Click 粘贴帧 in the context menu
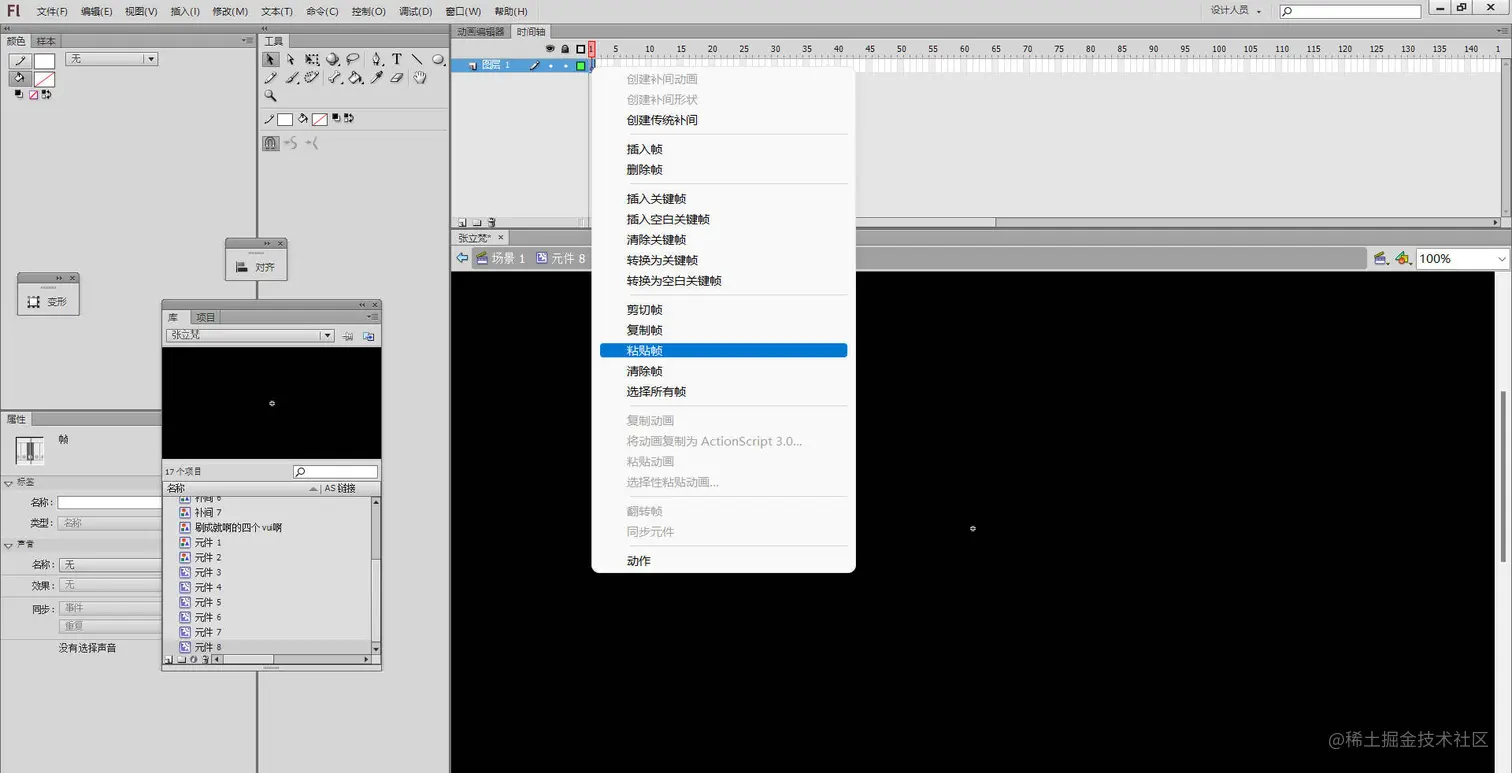1512x773 pixels. [643, 350]
